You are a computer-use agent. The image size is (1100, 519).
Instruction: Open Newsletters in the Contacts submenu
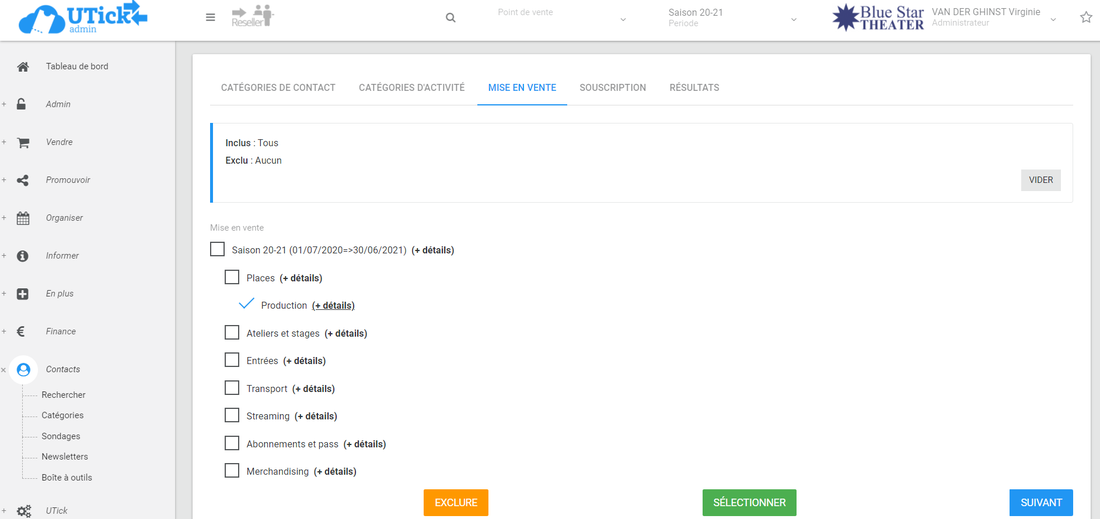[x=64, y=457]
